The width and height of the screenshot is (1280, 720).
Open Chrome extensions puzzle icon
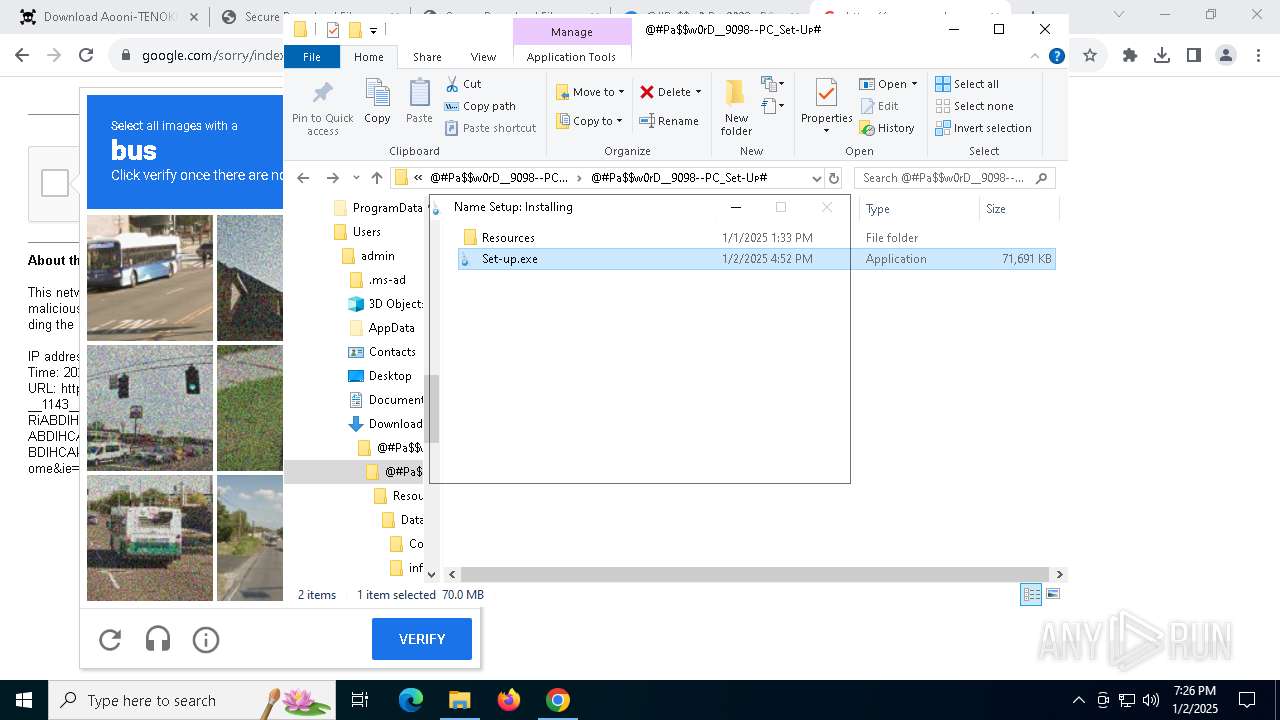click(1130, 56)
